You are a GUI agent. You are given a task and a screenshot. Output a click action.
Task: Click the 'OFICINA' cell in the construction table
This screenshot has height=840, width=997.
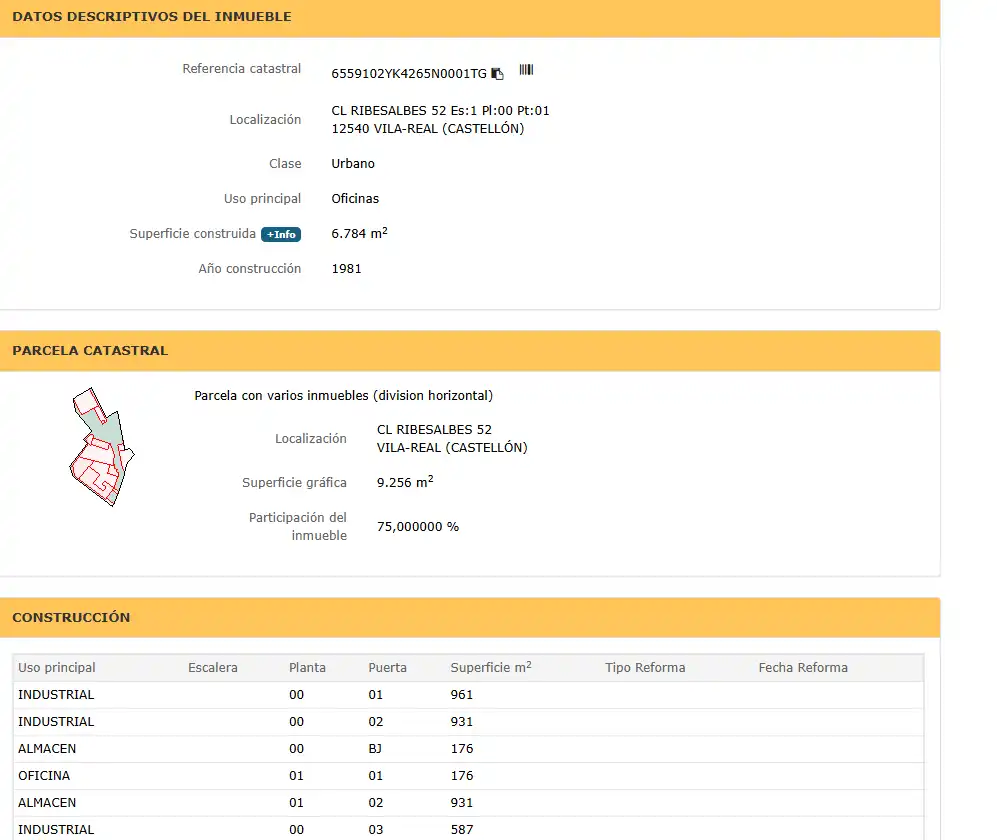coord(44,776)
